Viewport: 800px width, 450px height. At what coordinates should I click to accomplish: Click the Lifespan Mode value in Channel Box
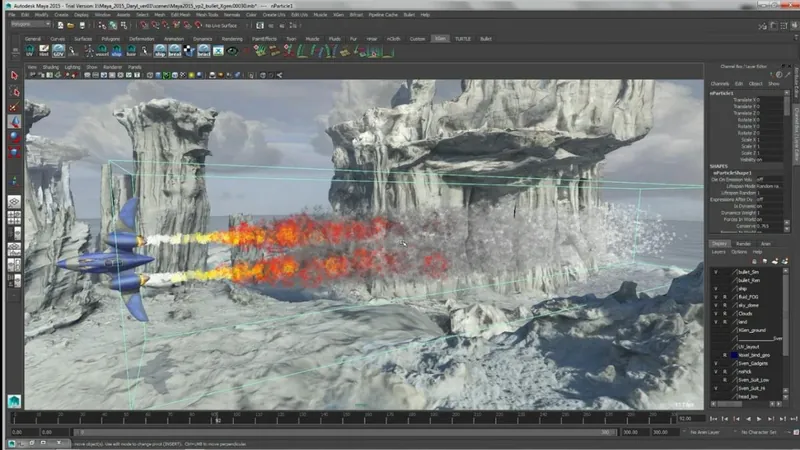(771, 186)
